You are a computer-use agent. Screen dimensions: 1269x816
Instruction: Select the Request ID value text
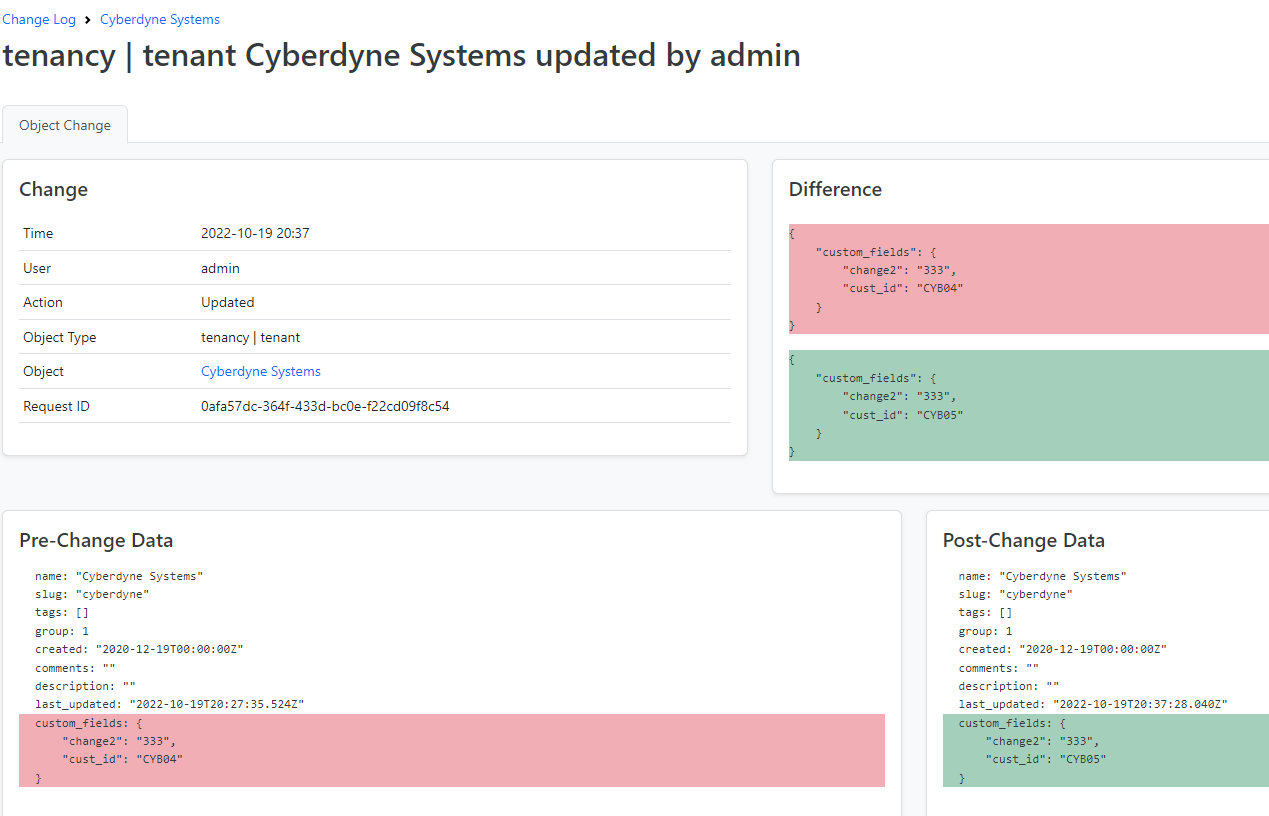click(324, 406)
